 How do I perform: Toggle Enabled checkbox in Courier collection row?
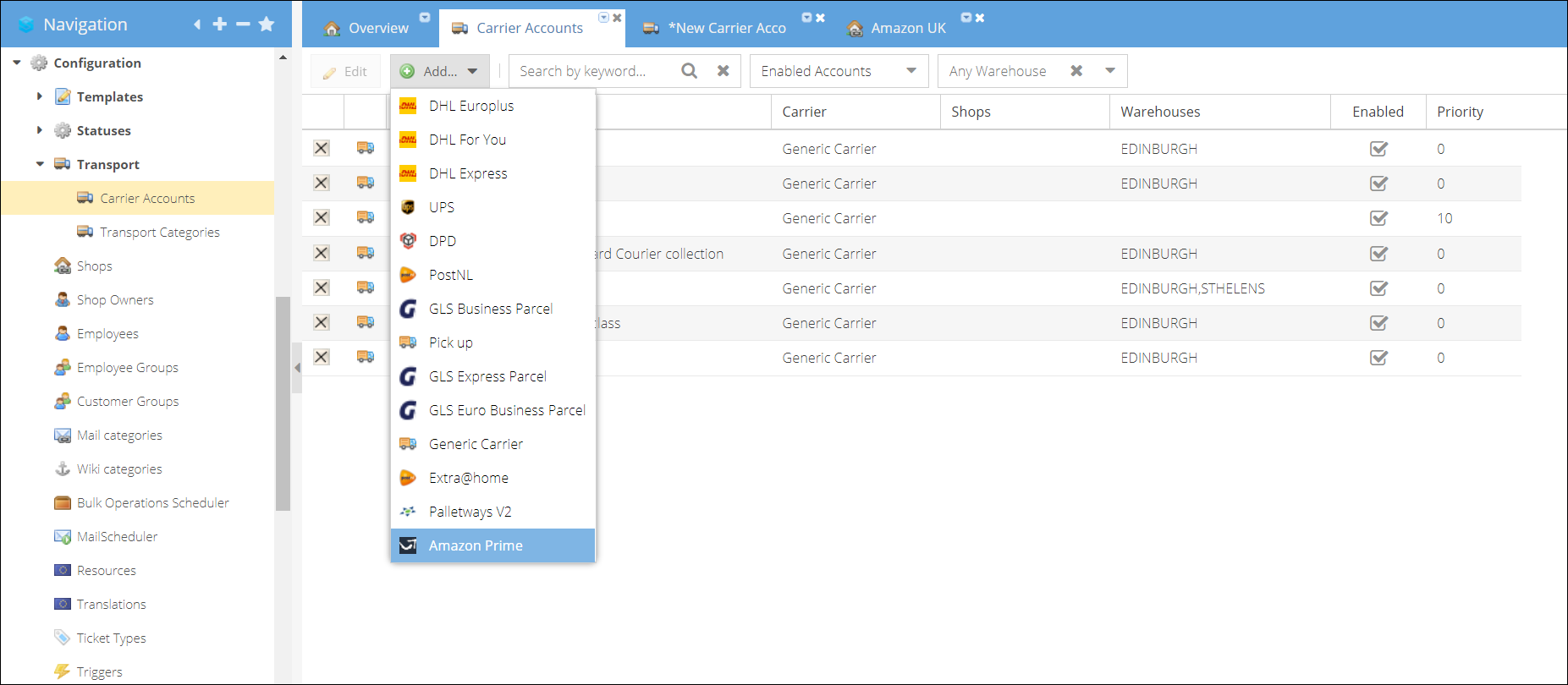(1378, 253)
